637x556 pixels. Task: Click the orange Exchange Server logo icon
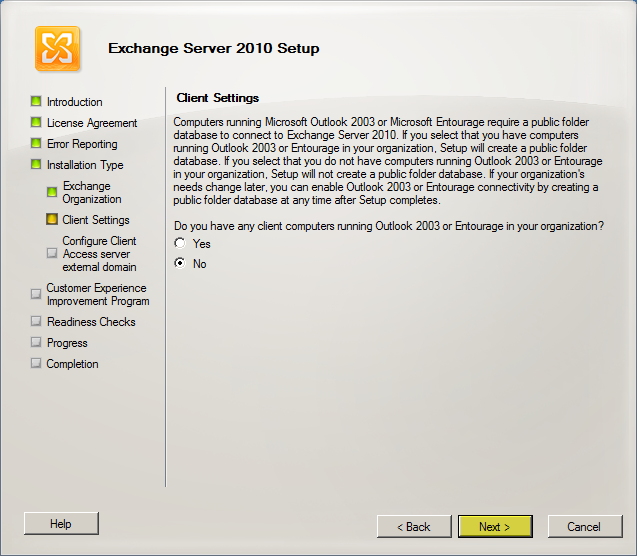click(x=57, y=49)
